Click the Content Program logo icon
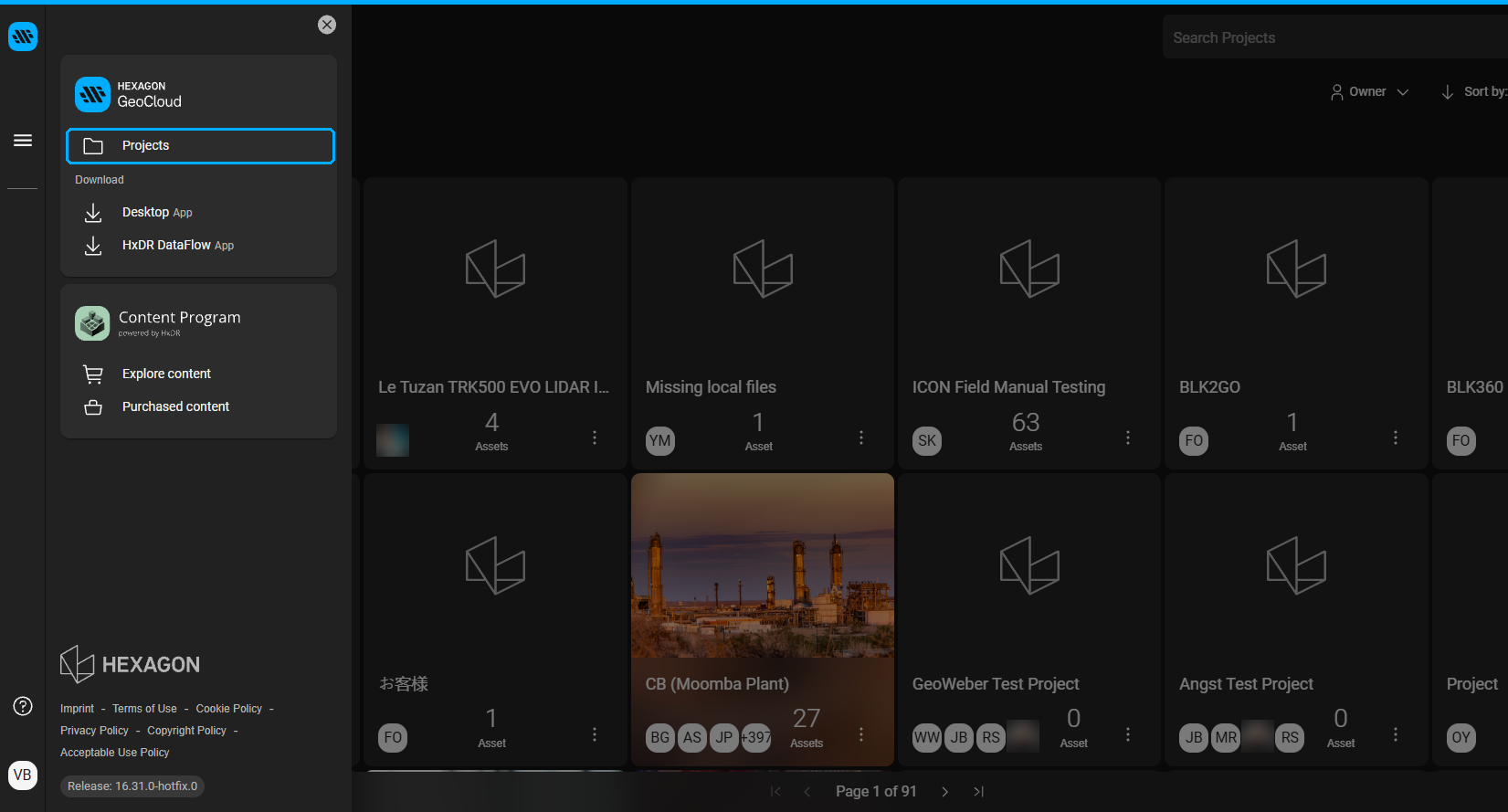The height and width of the screenshot is (812, 1508). pos(92,323)
